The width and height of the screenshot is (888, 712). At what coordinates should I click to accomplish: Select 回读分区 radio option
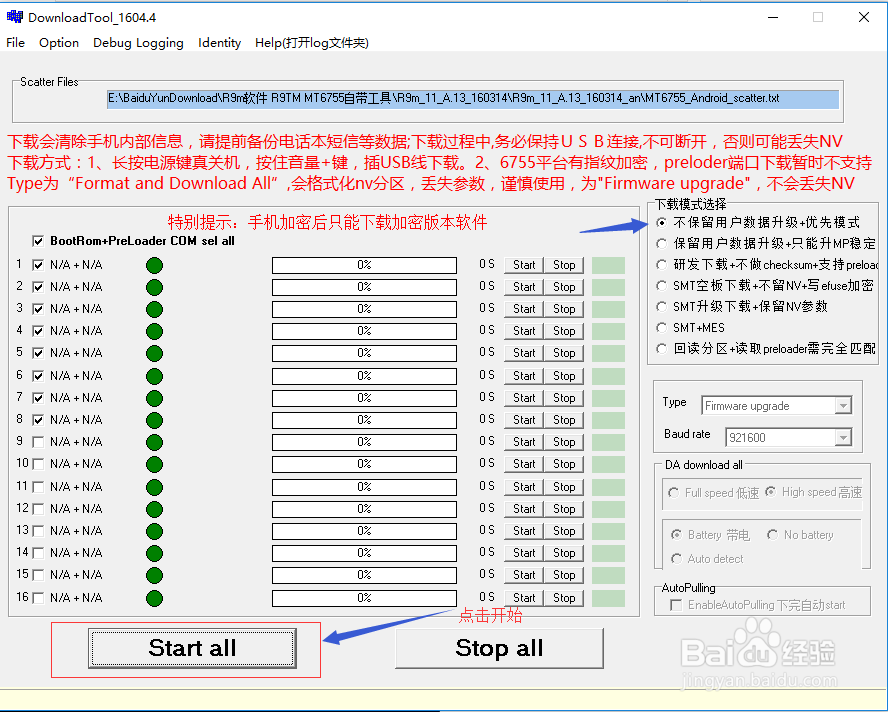[661, 348]
